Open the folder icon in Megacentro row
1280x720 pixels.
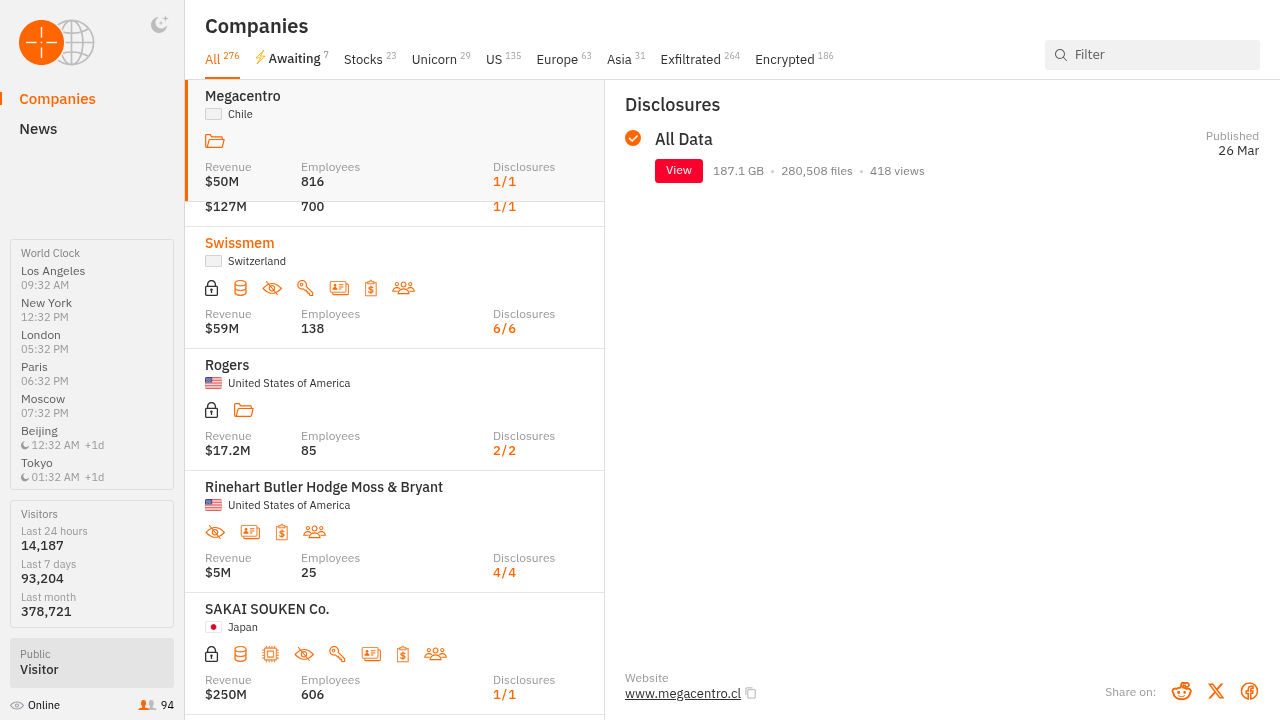(214, 141)
